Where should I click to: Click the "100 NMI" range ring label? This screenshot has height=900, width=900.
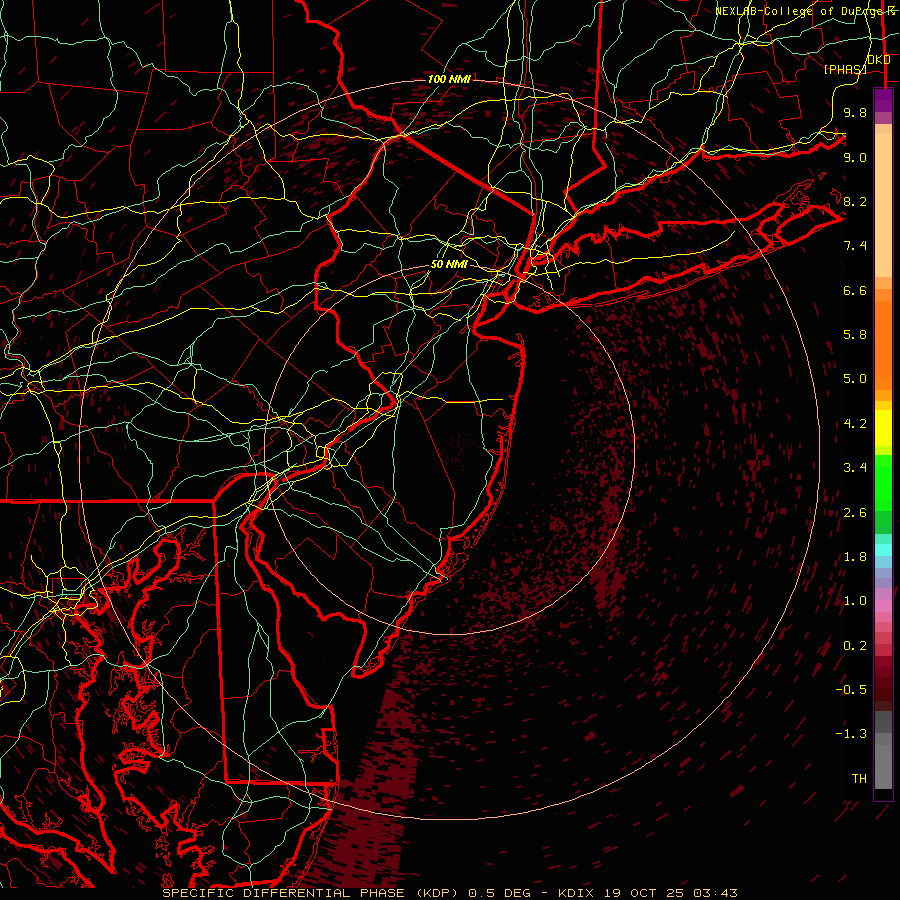[x=449, y=79]
